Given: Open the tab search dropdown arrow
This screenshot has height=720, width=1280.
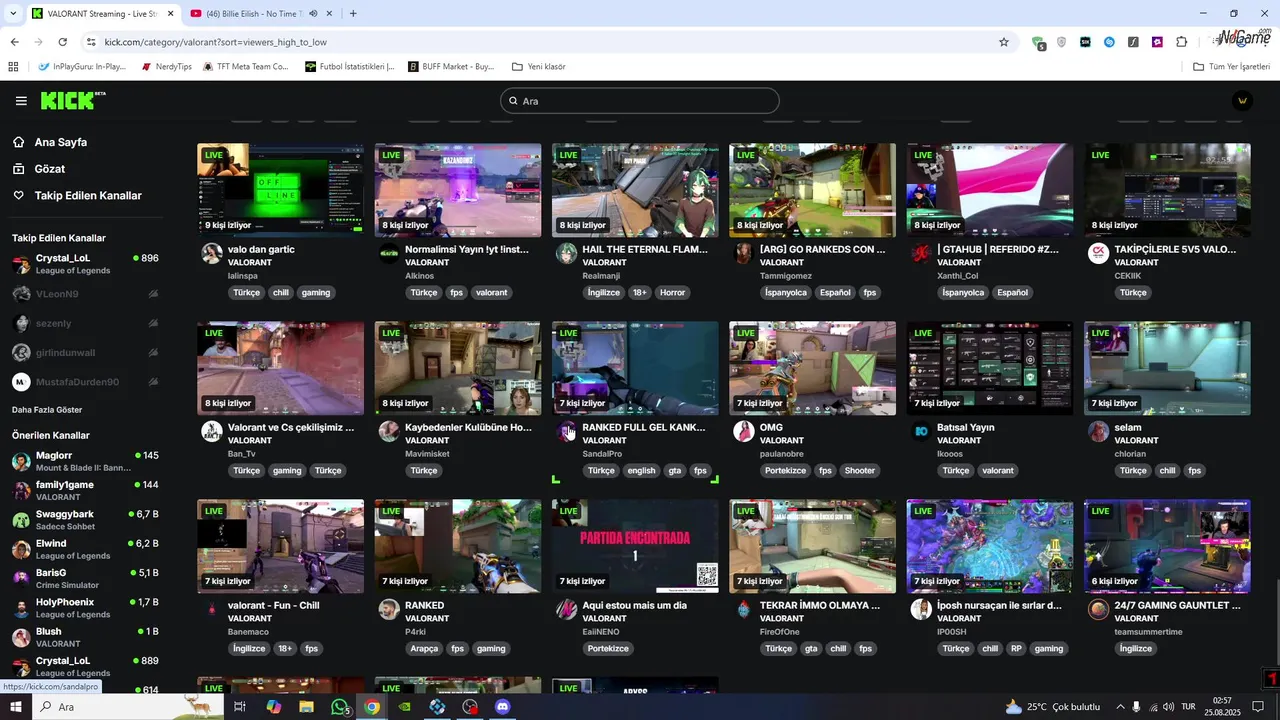Looking at the screenshot, I should pos(13,14).
